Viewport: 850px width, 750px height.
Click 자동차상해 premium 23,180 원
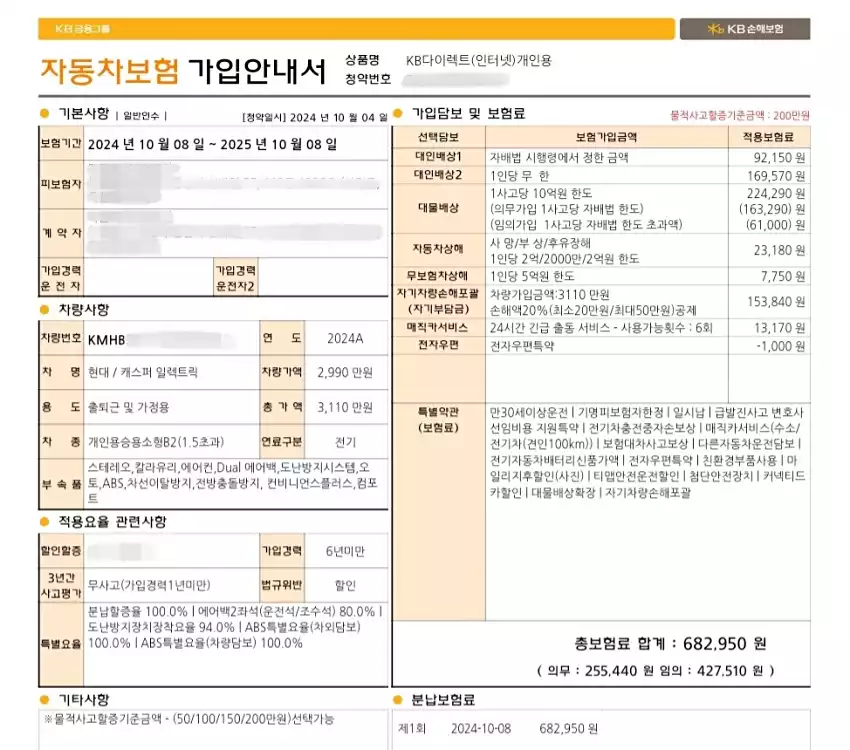click(x=780, y=250)
